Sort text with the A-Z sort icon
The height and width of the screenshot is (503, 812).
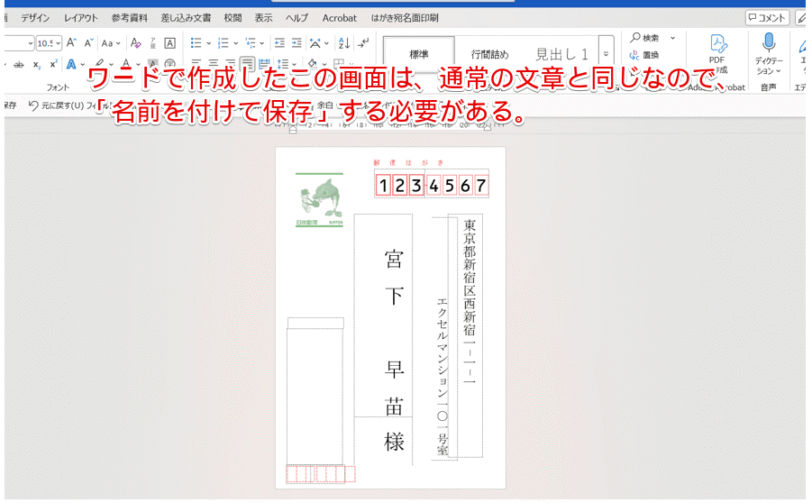point(344,43)
